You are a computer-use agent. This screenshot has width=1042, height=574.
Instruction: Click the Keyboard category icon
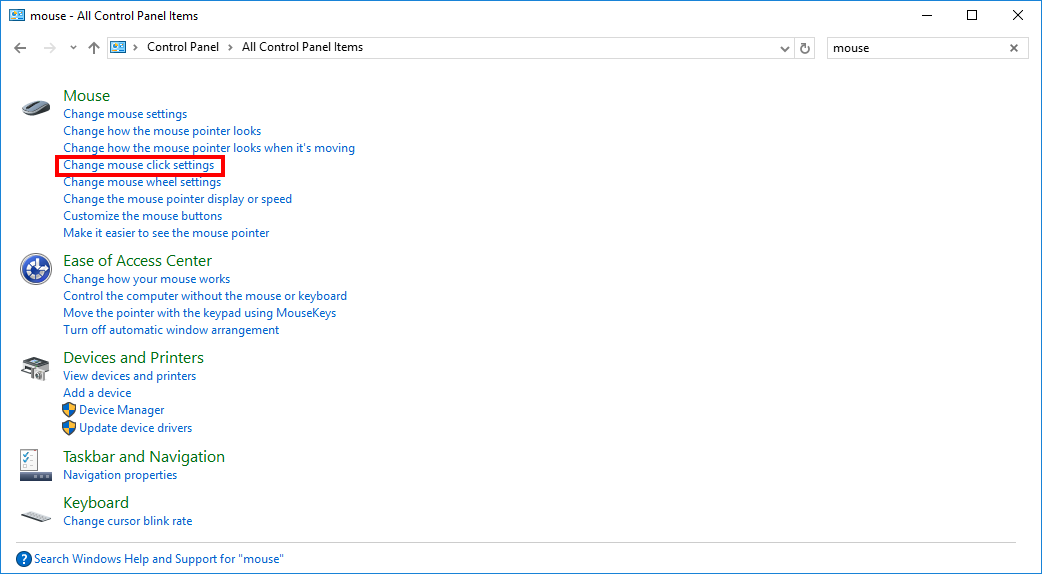point(36,514)
